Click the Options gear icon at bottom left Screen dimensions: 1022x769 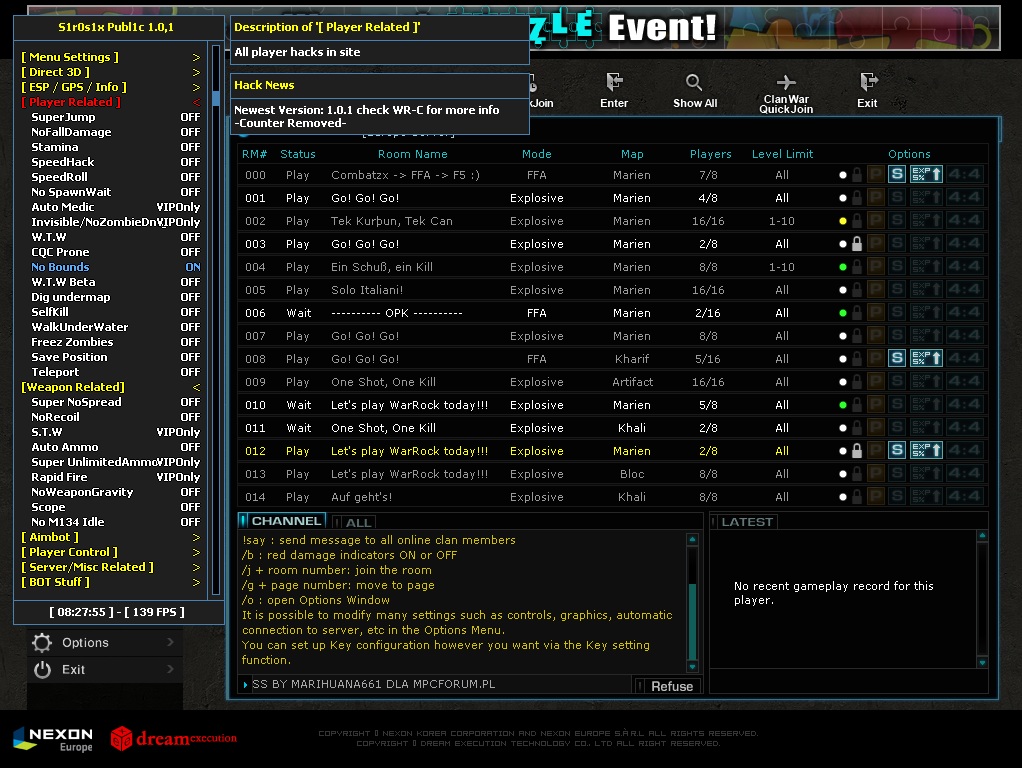[x=42, y=643]
